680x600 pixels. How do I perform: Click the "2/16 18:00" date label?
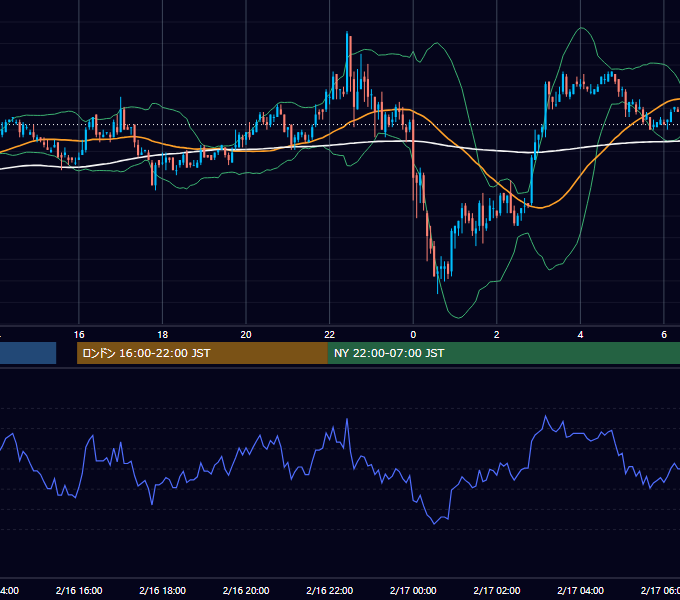coord(162,590)
